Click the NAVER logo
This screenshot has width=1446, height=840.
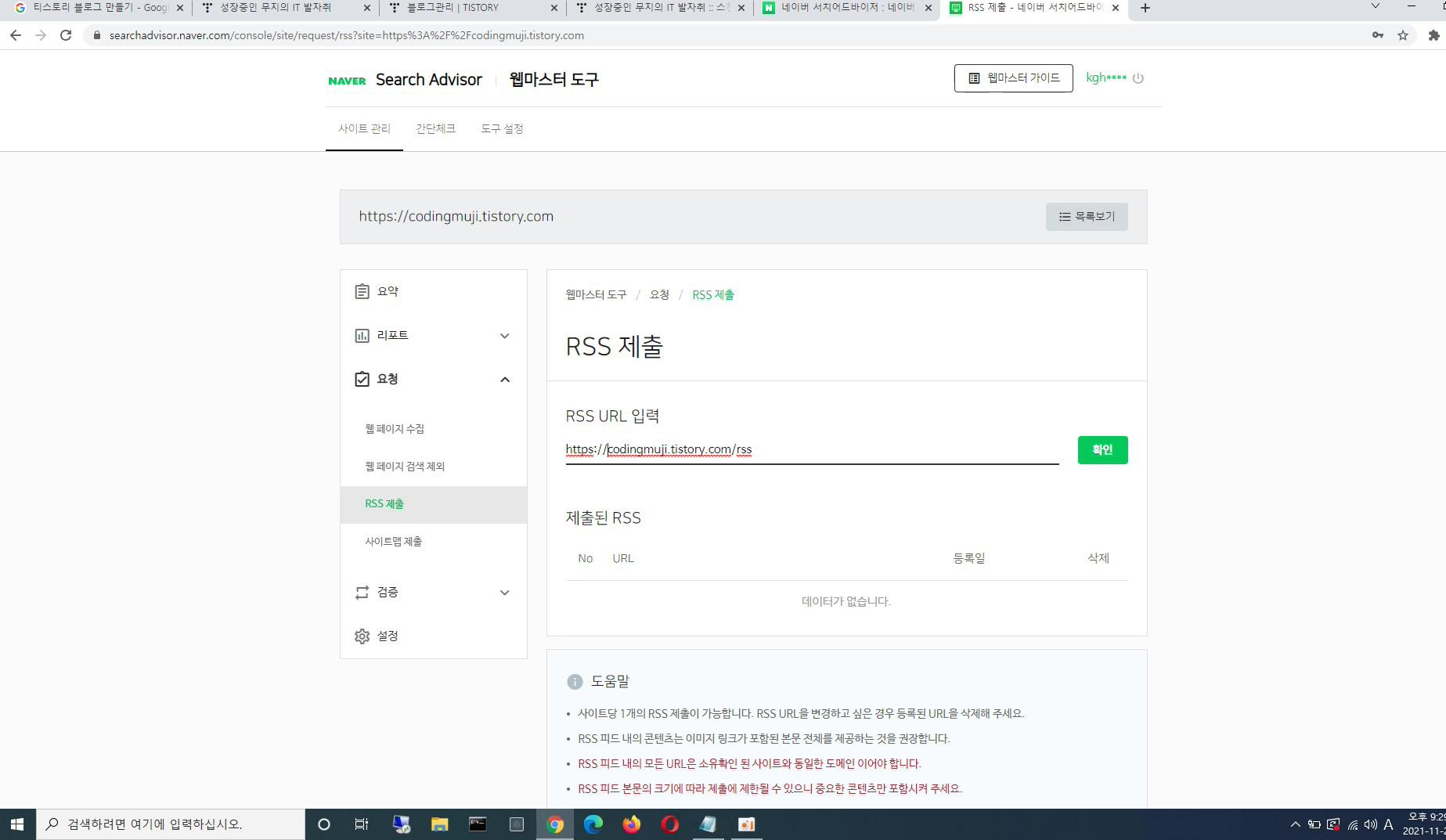347,81
